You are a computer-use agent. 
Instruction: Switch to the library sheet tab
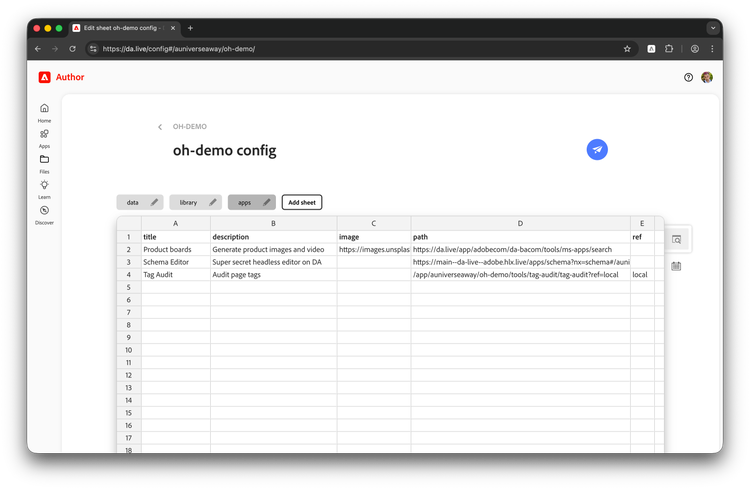click(188, 202)
